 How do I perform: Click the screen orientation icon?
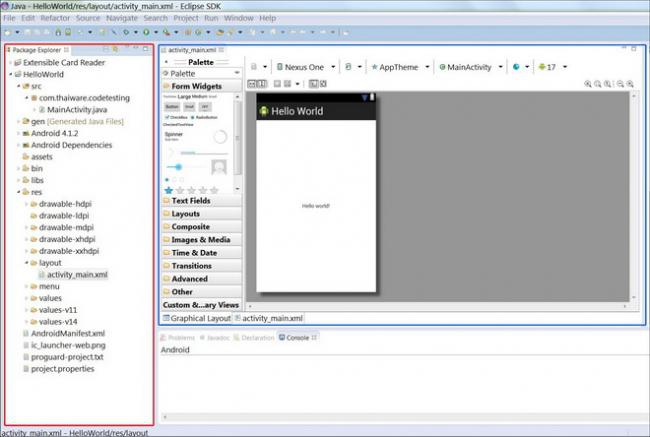click(349, 67)
